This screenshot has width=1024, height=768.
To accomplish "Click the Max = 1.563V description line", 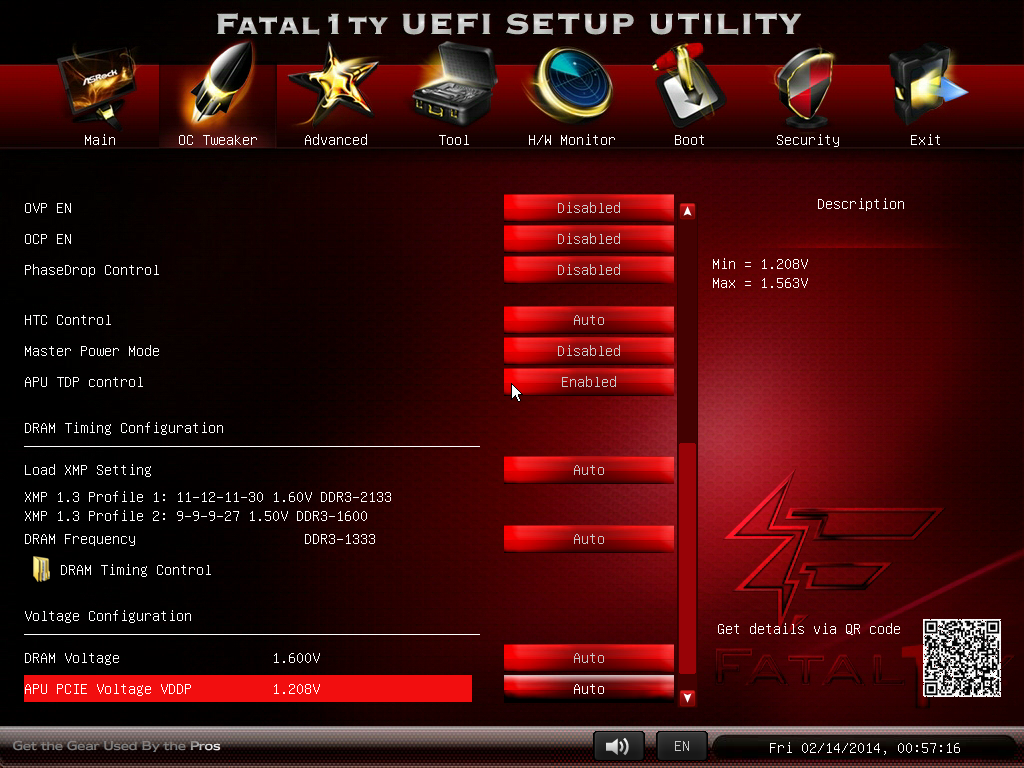I will coord(760,283).
